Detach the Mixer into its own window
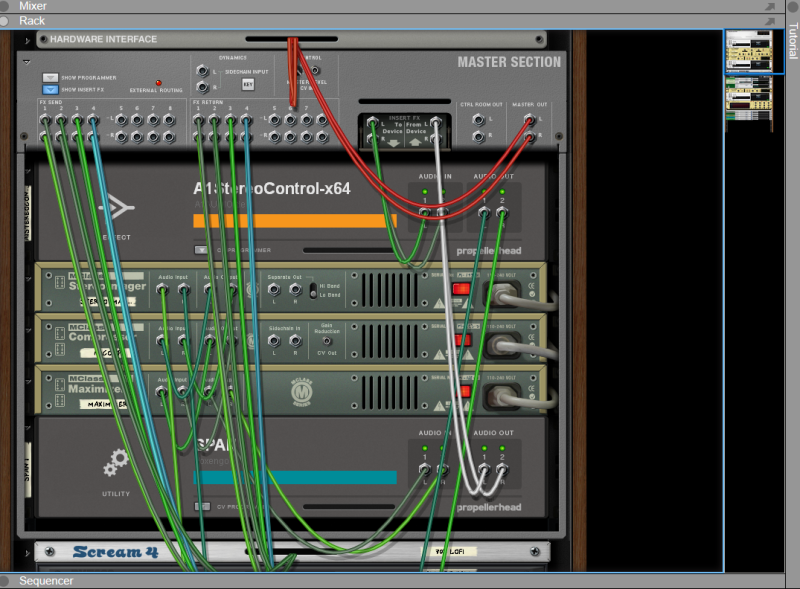The width and height of the screenshot is (800, 589). [x=770, y=6]
